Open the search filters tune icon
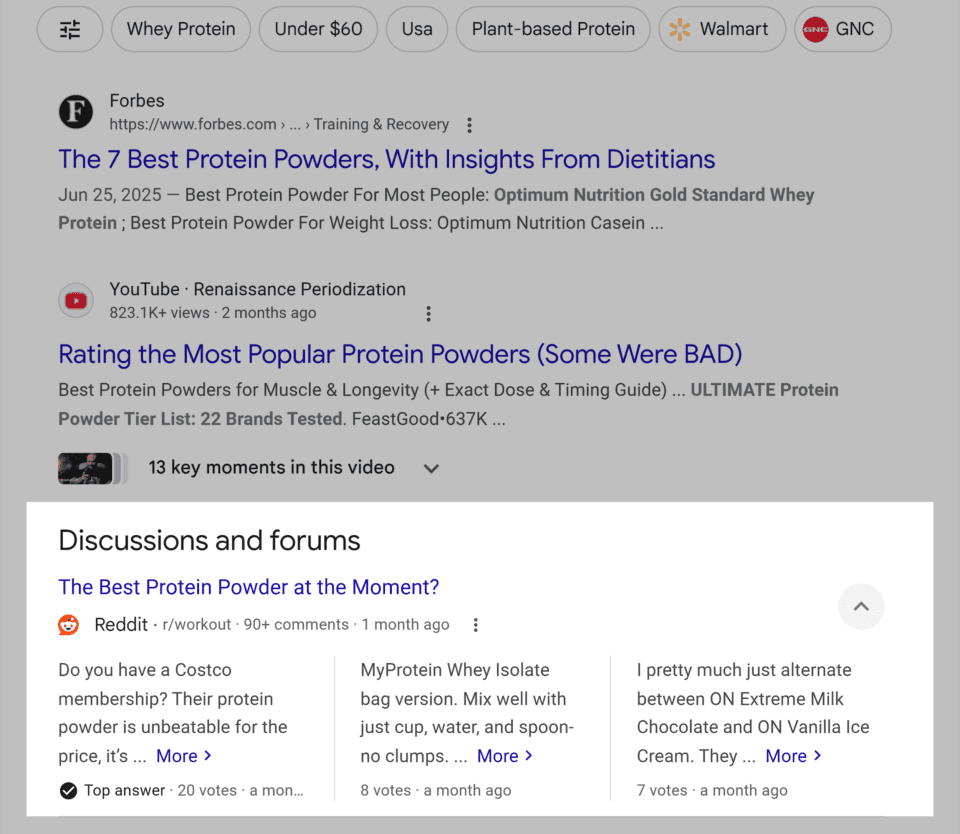This screenshot has height=834, width=960. click(70, 30)
